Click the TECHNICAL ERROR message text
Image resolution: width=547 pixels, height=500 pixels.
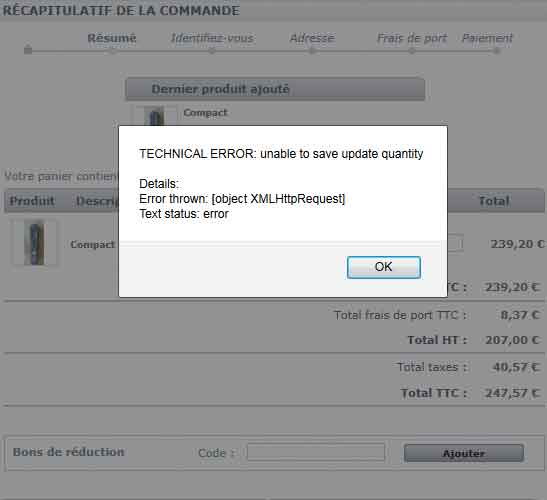[281, 154]
